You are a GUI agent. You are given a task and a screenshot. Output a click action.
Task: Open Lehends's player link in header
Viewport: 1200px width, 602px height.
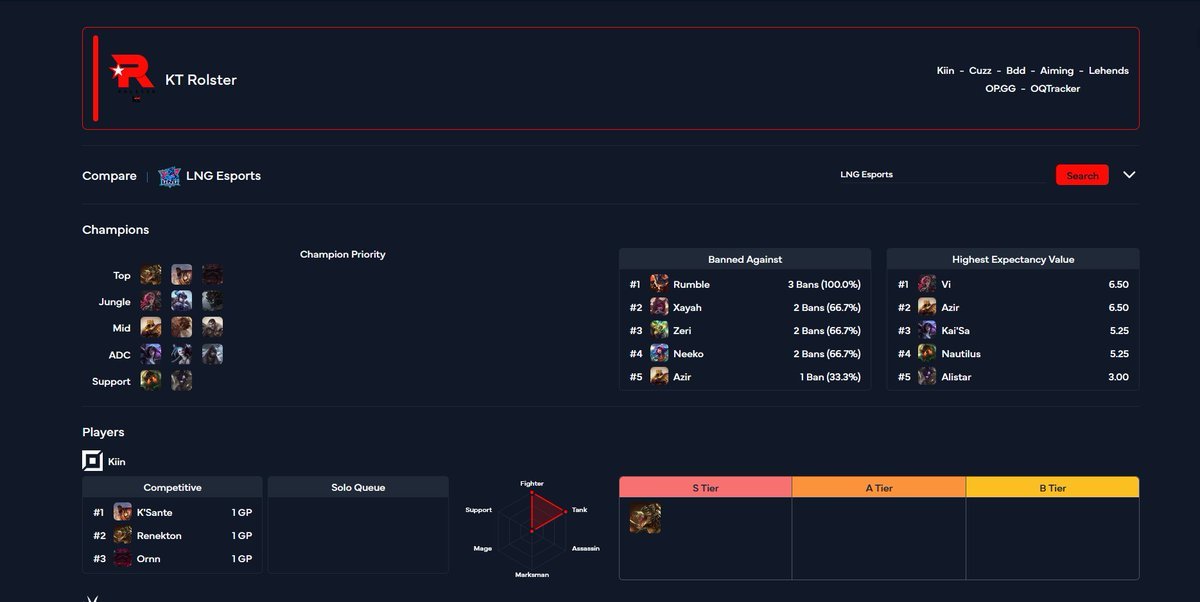click(x=1108, y=71)
